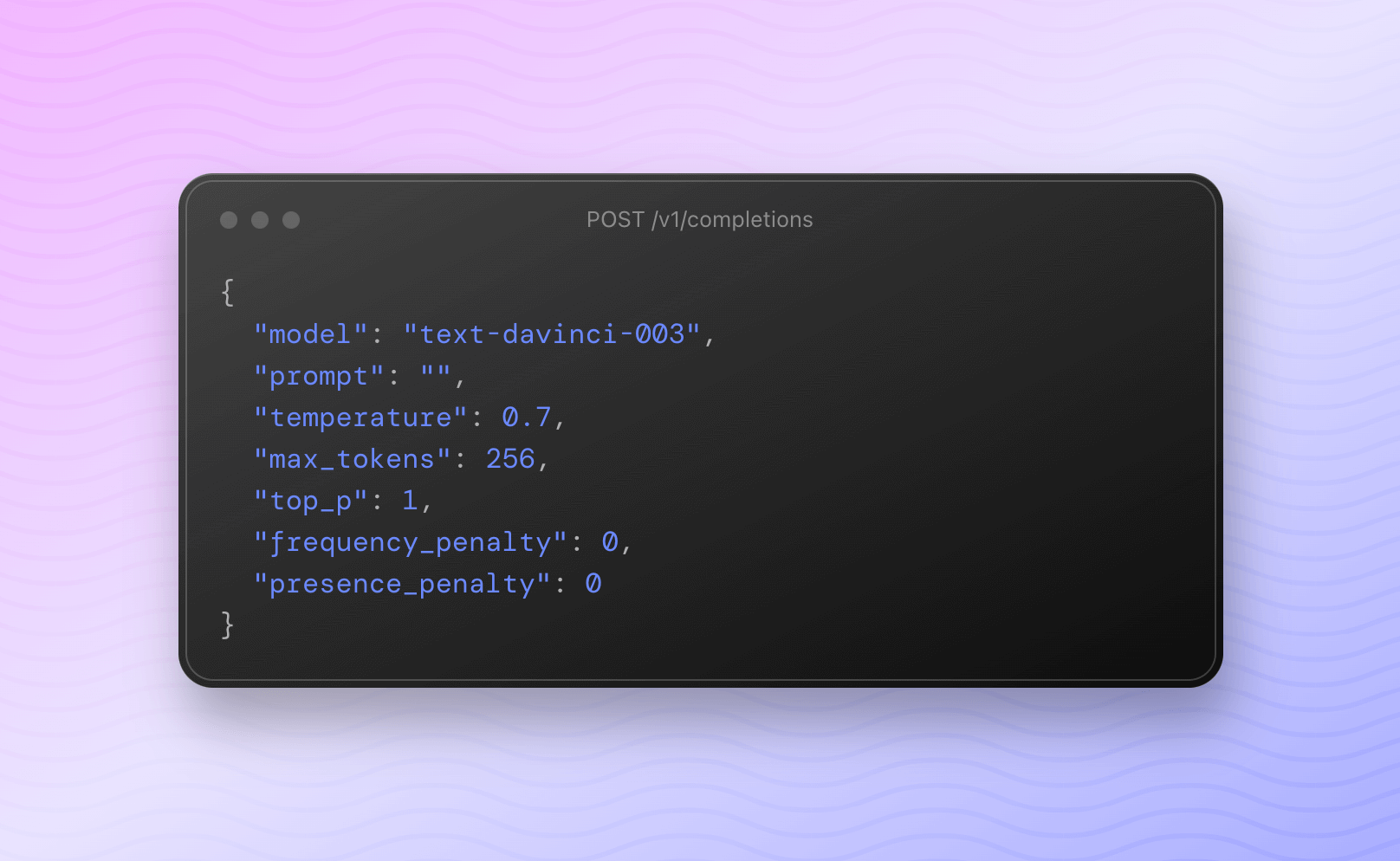Click the "presence_penalty" key

(402, 585)
